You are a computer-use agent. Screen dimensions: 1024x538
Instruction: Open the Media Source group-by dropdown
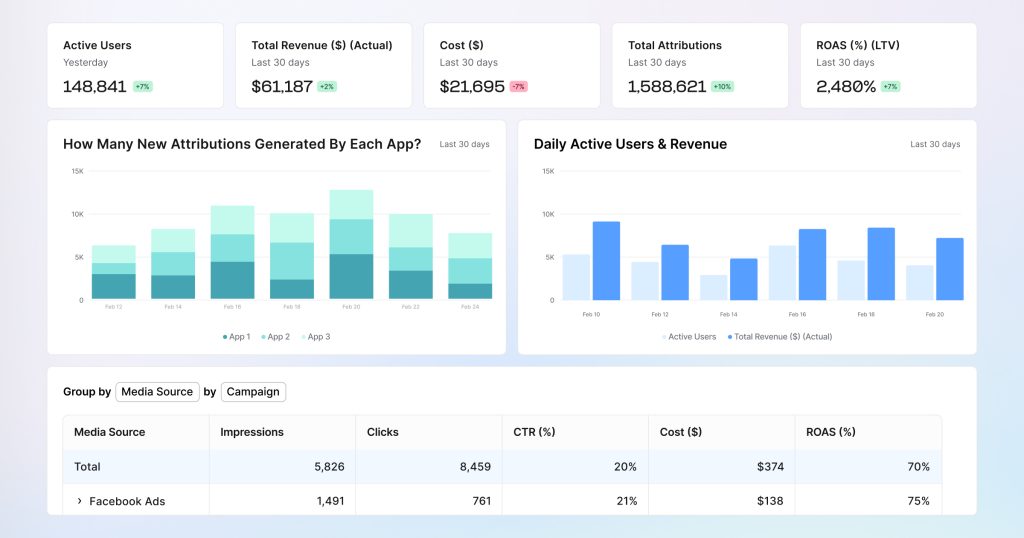[156, 392]
